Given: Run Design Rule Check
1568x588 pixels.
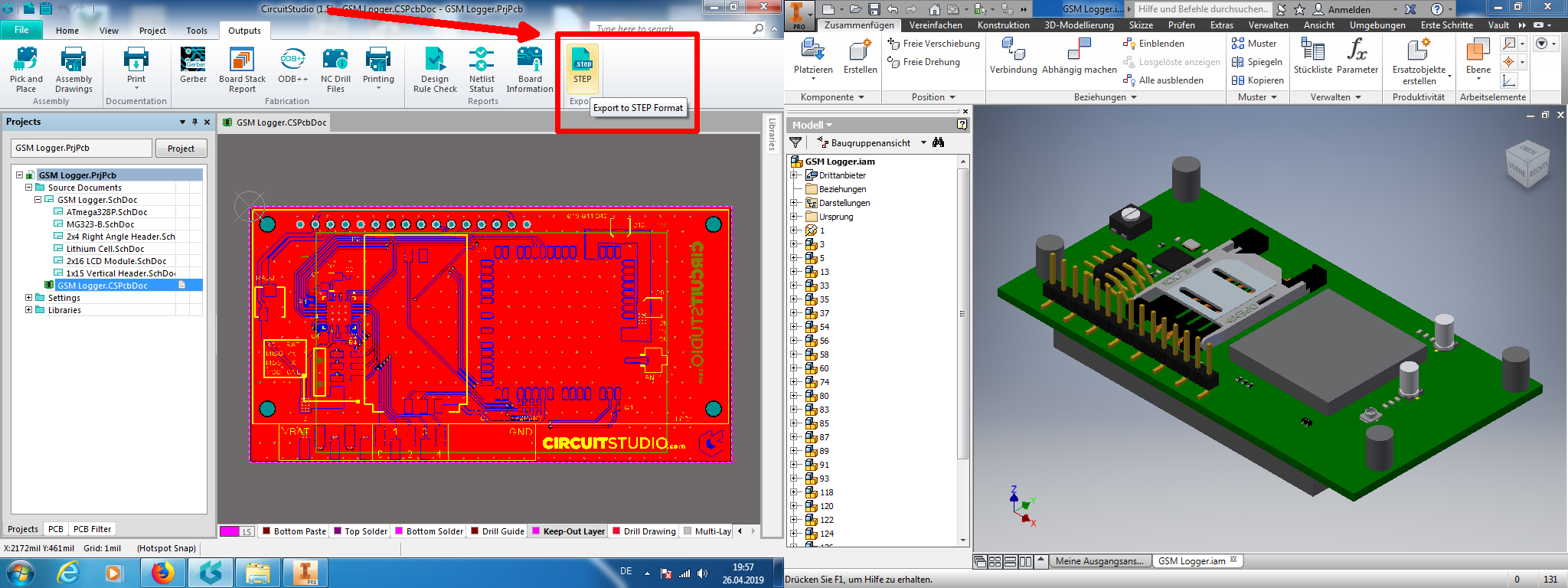Looking at the screenshot, I should [x=435, y=70].
